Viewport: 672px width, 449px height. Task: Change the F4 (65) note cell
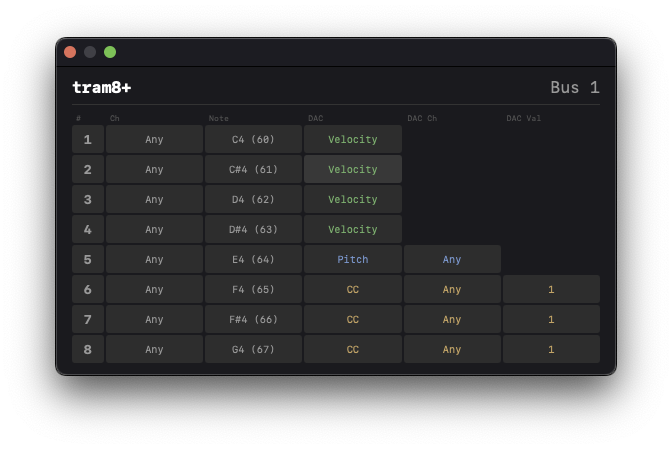[253, 289]
